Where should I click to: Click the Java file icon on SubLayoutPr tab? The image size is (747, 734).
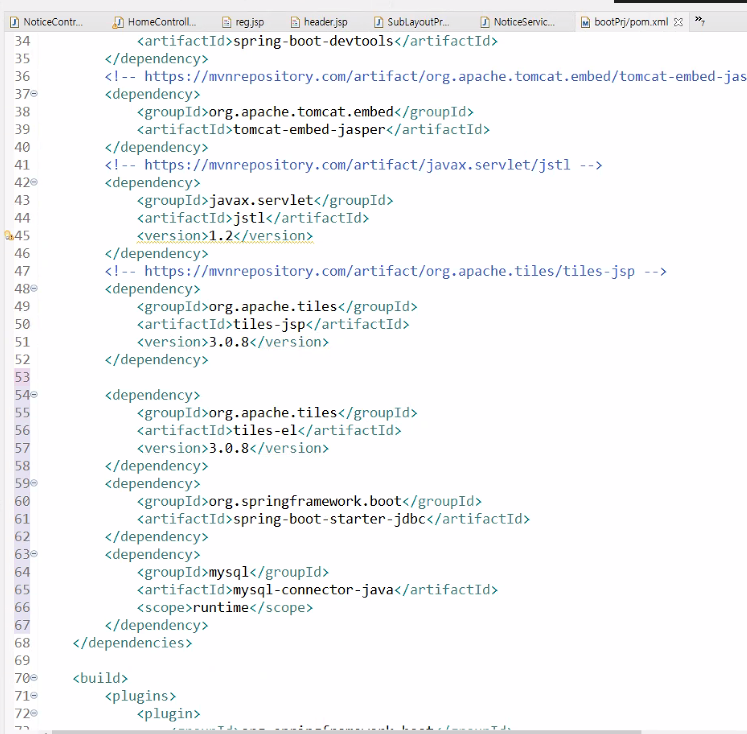378,22
